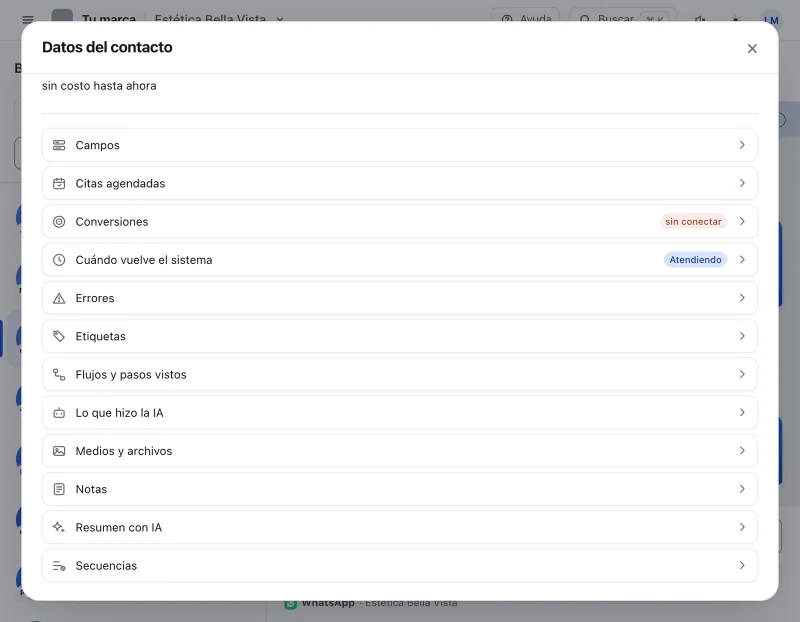Click the Secuencias list icon
Screen dimensions: 800x622
click(59, 566)
